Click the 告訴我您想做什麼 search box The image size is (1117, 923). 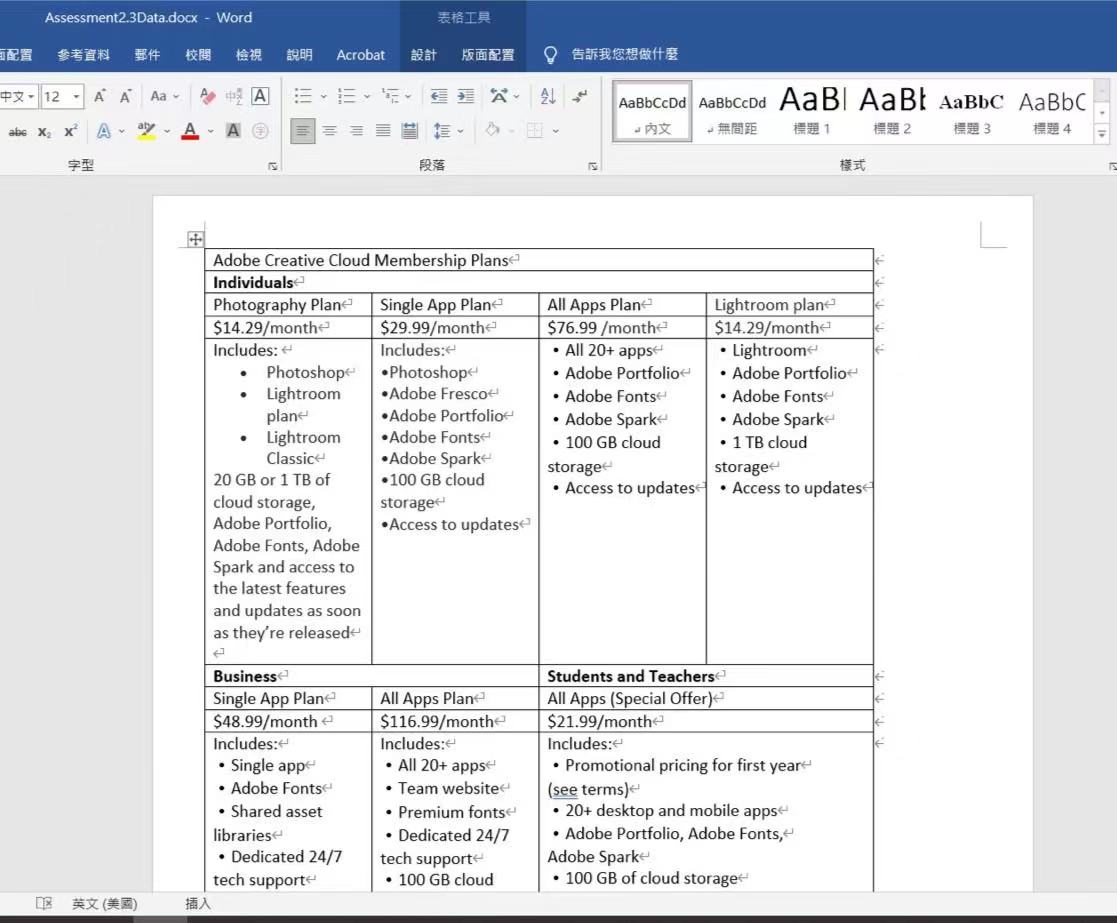pyautogui.click(x=624, y=55)
